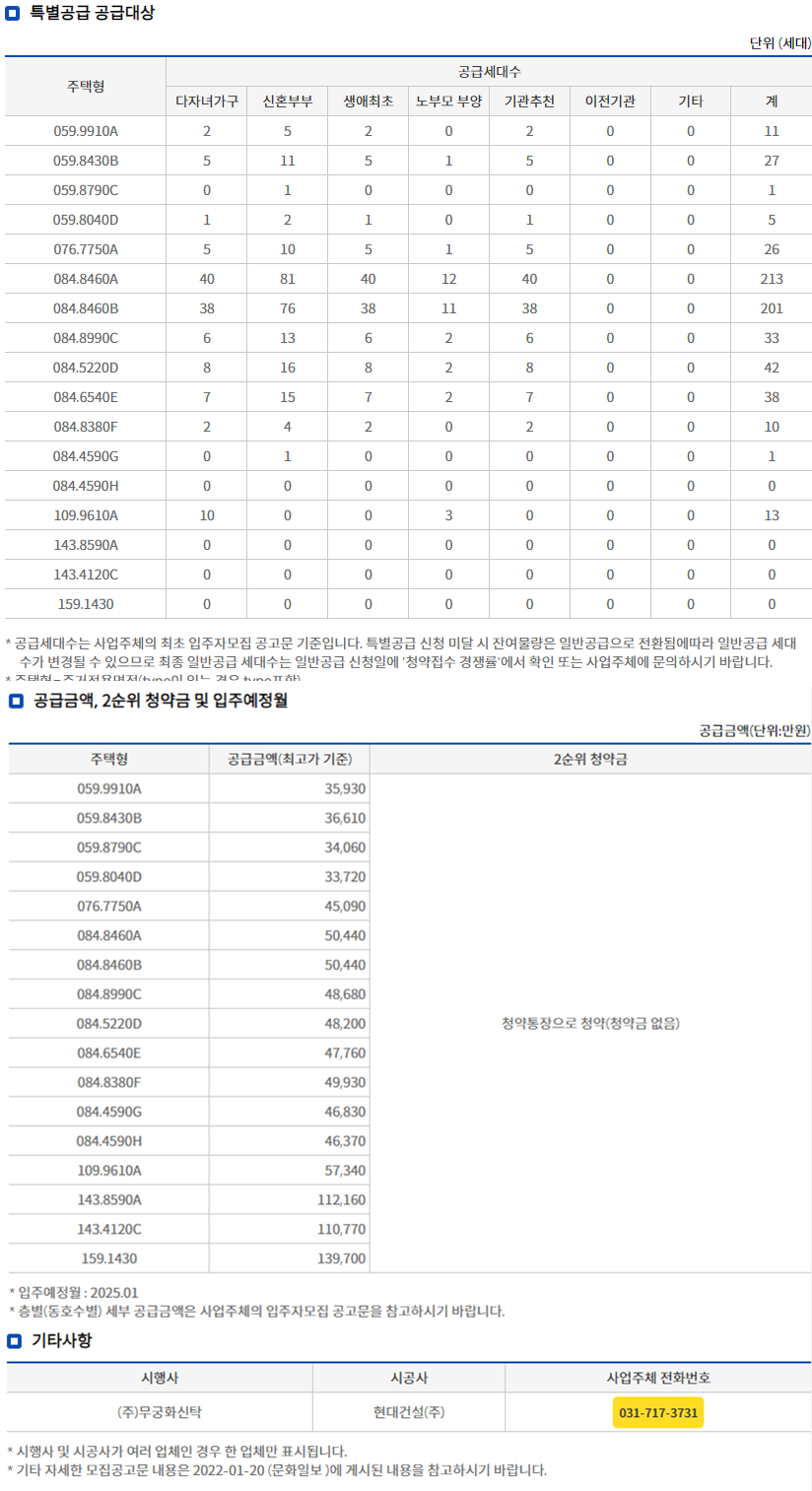Select total 27 for 059.8430B
Image resolution: width=812 pixels, height=1491 pixels.
772,161
